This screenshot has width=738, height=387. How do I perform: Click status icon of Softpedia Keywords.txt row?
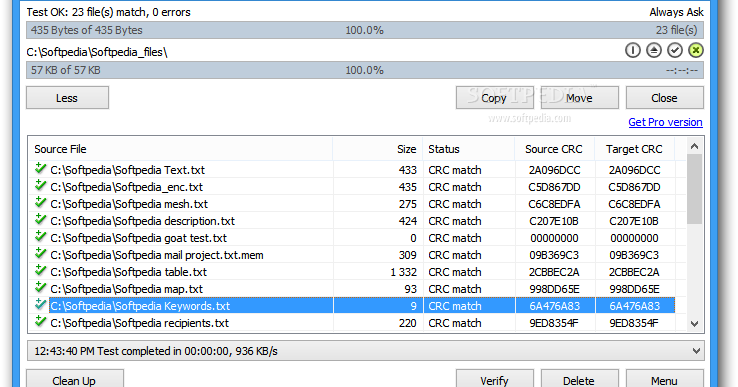click(x=40, y=305)
